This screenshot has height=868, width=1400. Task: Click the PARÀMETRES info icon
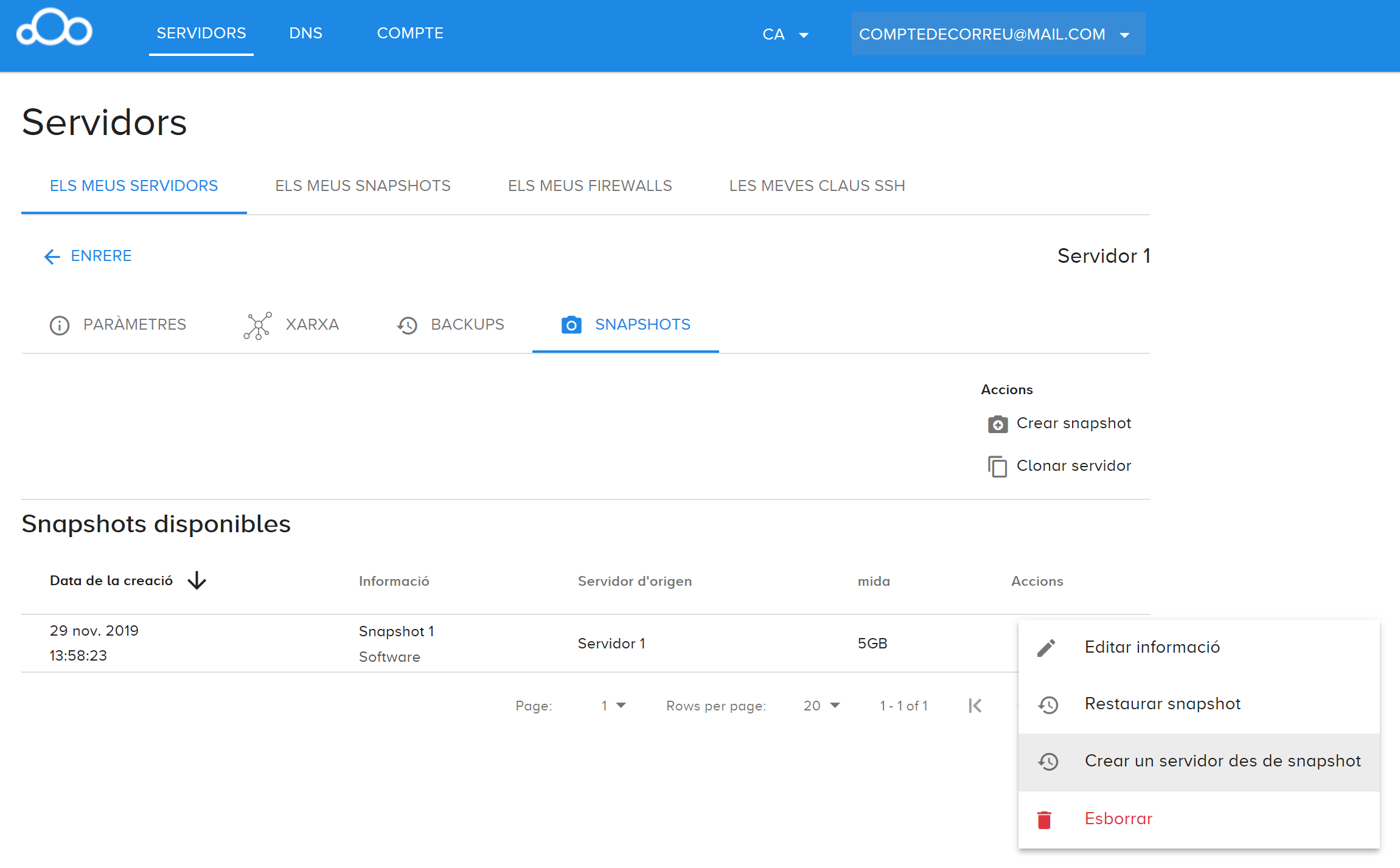(x=60, y=325)
